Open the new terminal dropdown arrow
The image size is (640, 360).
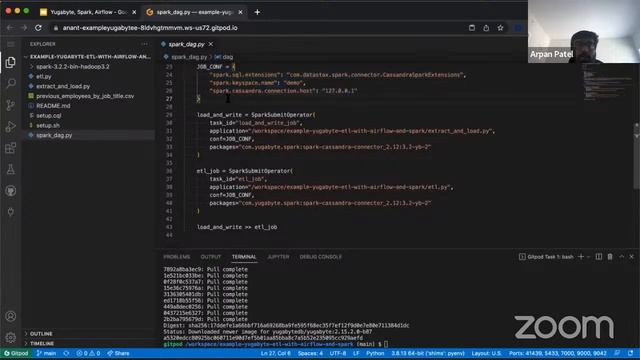click(x=588, y=257)
